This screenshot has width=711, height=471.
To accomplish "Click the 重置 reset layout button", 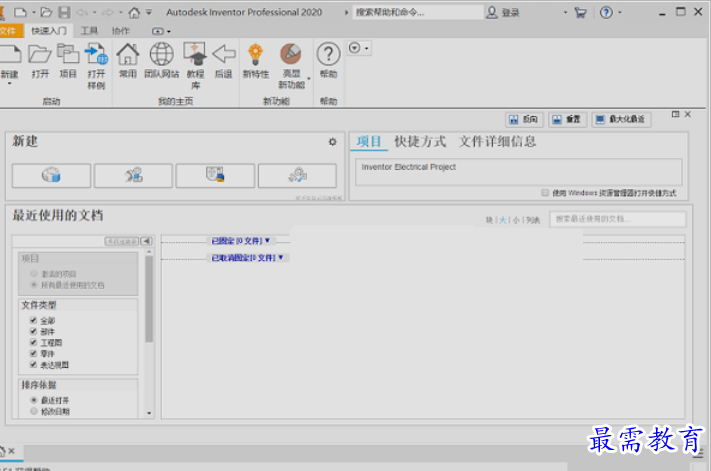I will pyautogui.click(x=568, y=119).
